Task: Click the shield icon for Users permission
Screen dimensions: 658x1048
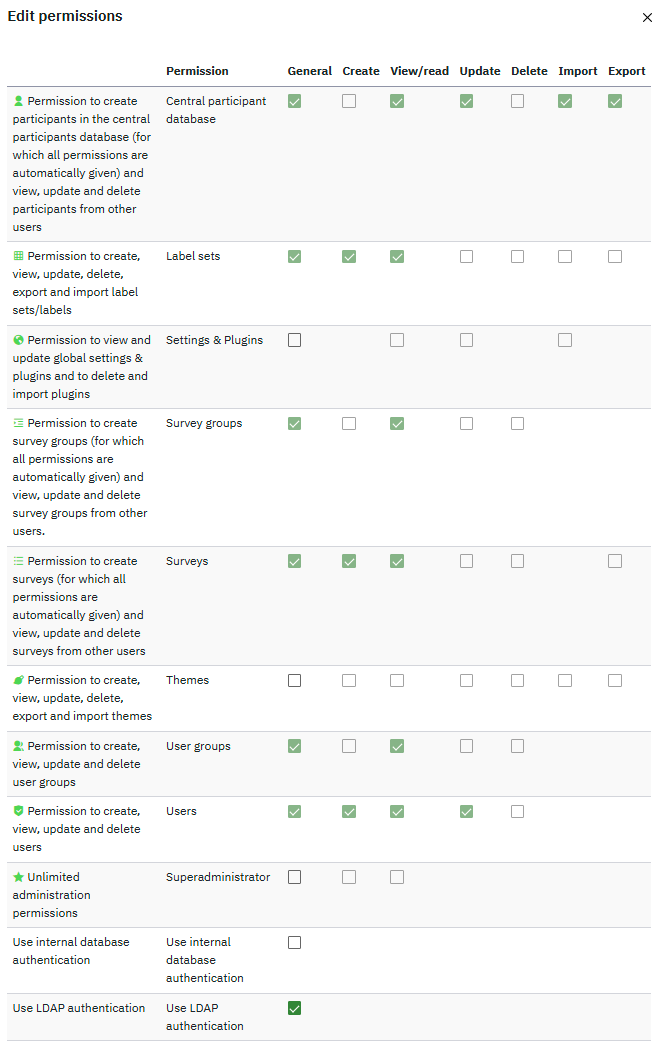Action: point(18,811)
